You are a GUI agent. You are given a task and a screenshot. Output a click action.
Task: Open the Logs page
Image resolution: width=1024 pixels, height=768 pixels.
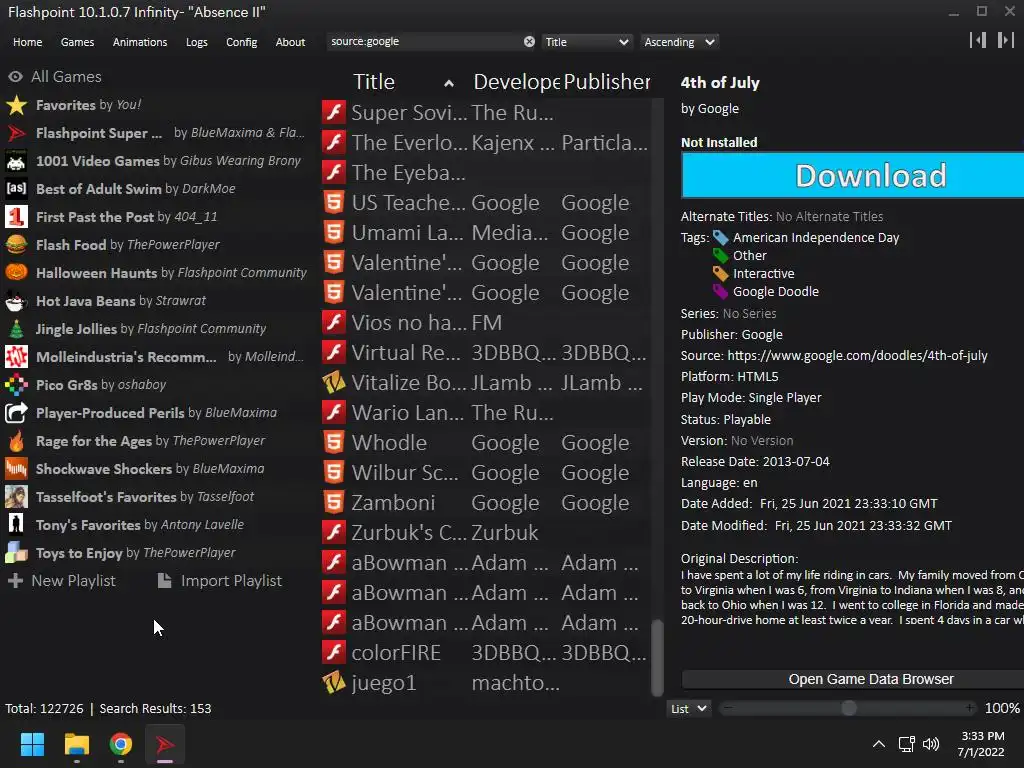click(197, 42)
